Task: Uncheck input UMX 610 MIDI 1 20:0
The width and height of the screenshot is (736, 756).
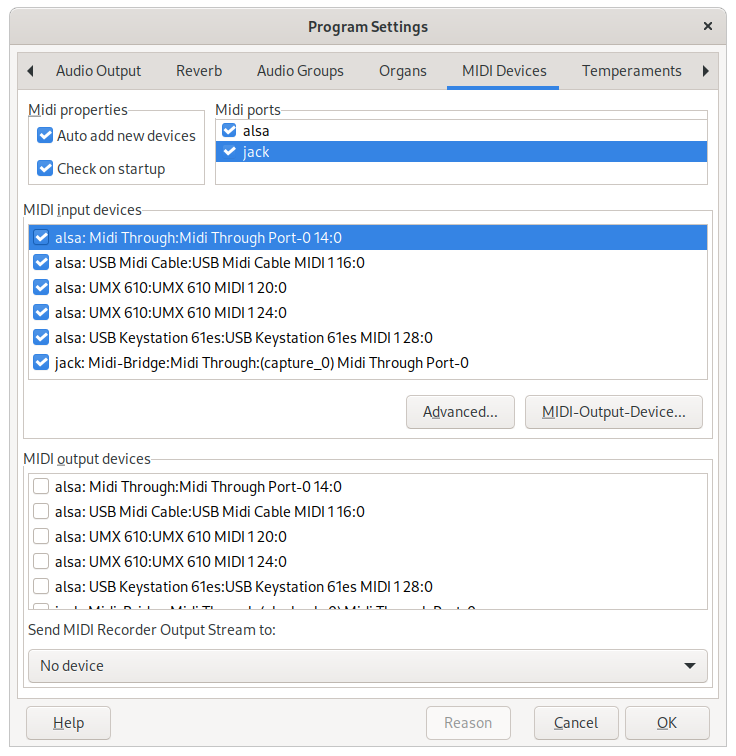Action: (41, 287)
